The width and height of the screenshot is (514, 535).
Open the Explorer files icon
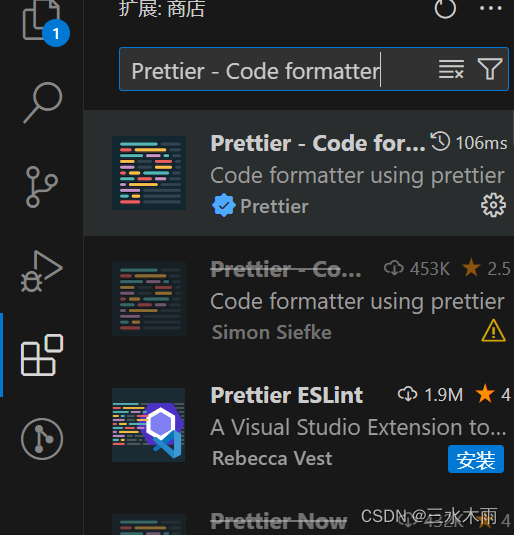[x=42, y=21]
